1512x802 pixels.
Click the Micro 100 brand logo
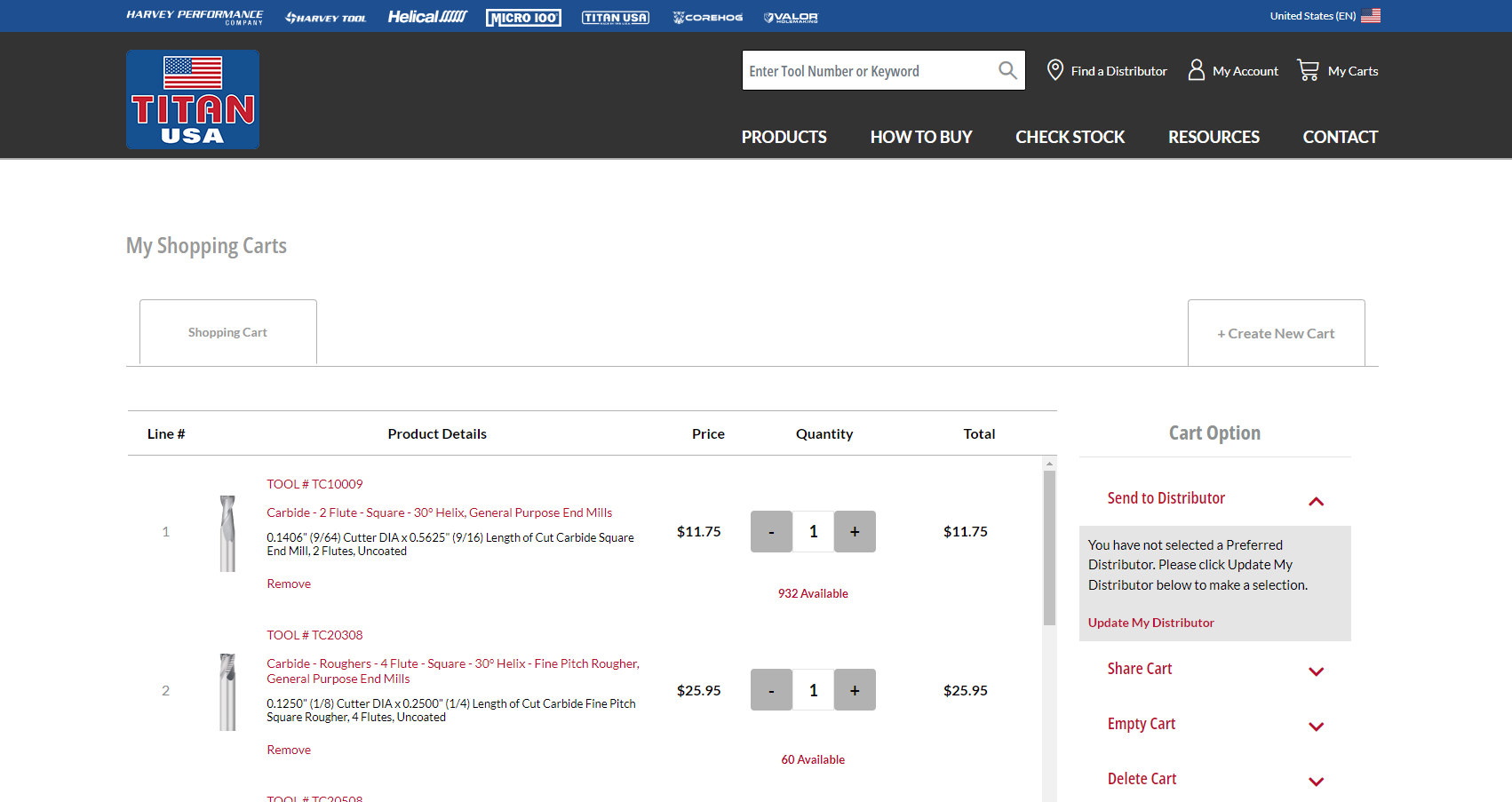523,16
